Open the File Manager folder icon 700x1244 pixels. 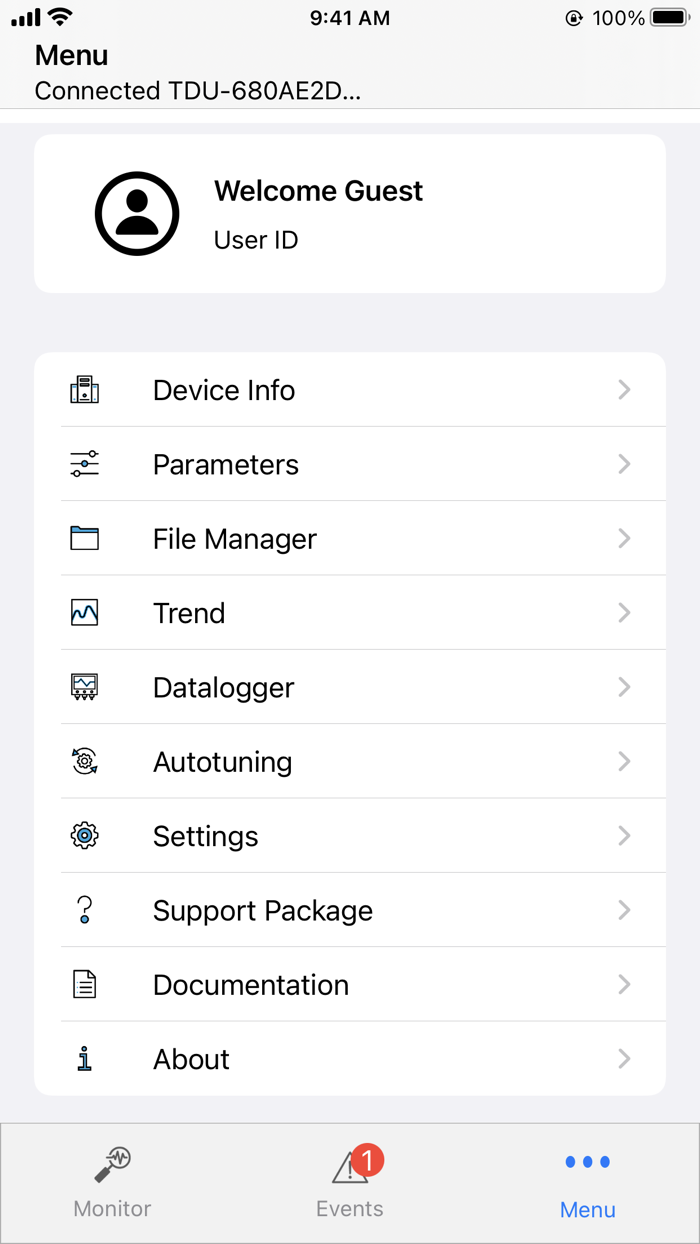click(84, 537)
